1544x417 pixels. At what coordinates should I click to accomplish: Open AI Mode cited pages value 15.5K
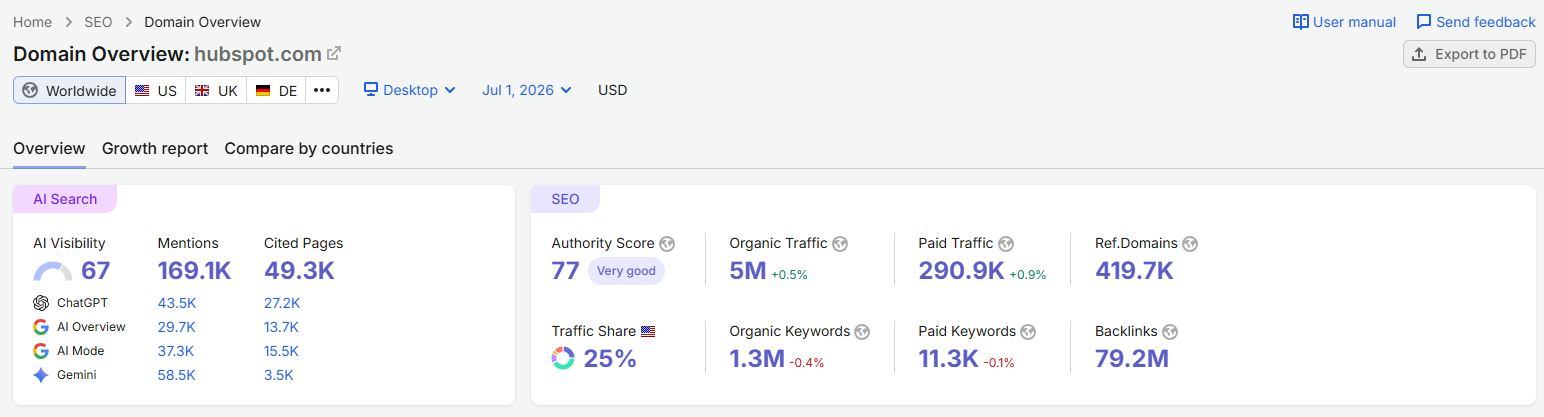pyautogui.click(x=281, y=351)
